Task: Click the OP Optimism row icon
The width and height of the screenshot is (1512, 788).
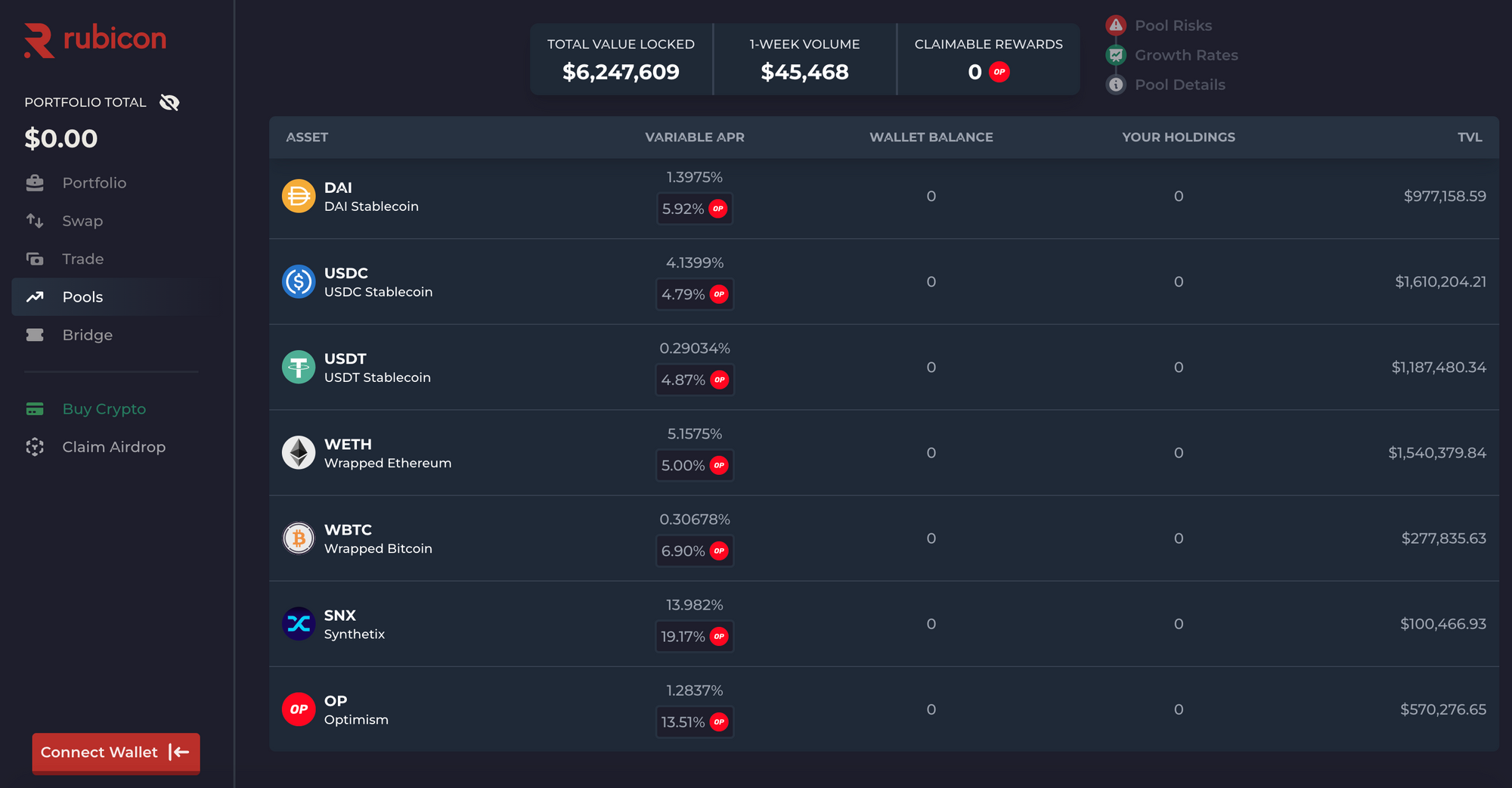Action: coord(299,709)
